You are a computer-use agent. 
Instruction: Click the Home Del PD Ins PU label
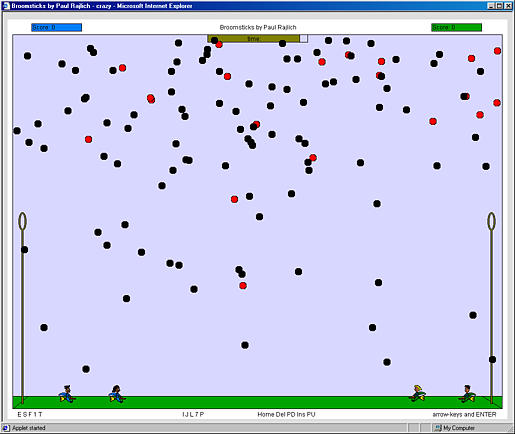(x=286, y=414)
